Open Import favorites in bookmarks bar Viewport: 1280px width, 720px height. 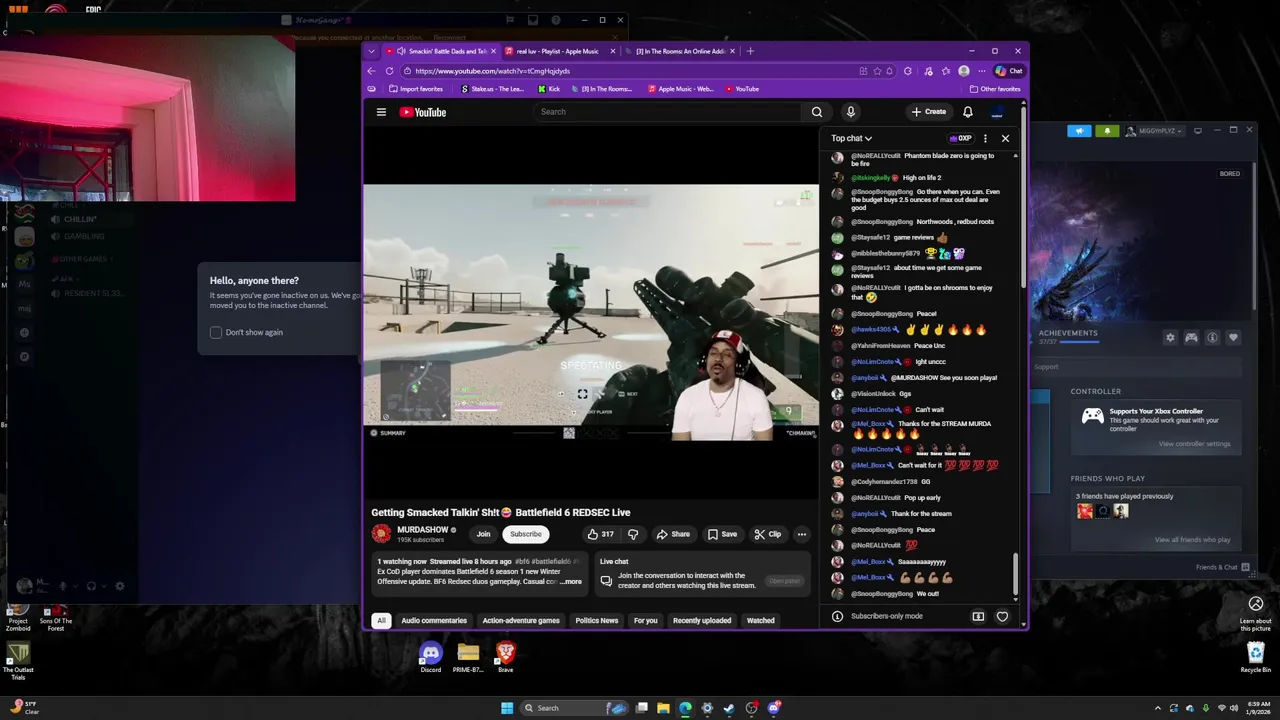pyautogui.click(x=414, y=89)
